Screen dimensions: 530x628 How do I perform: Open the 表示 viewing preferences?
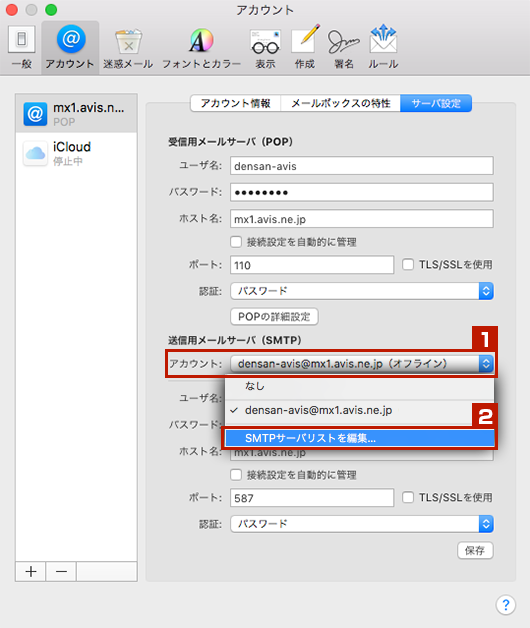[x=265, y=47]
